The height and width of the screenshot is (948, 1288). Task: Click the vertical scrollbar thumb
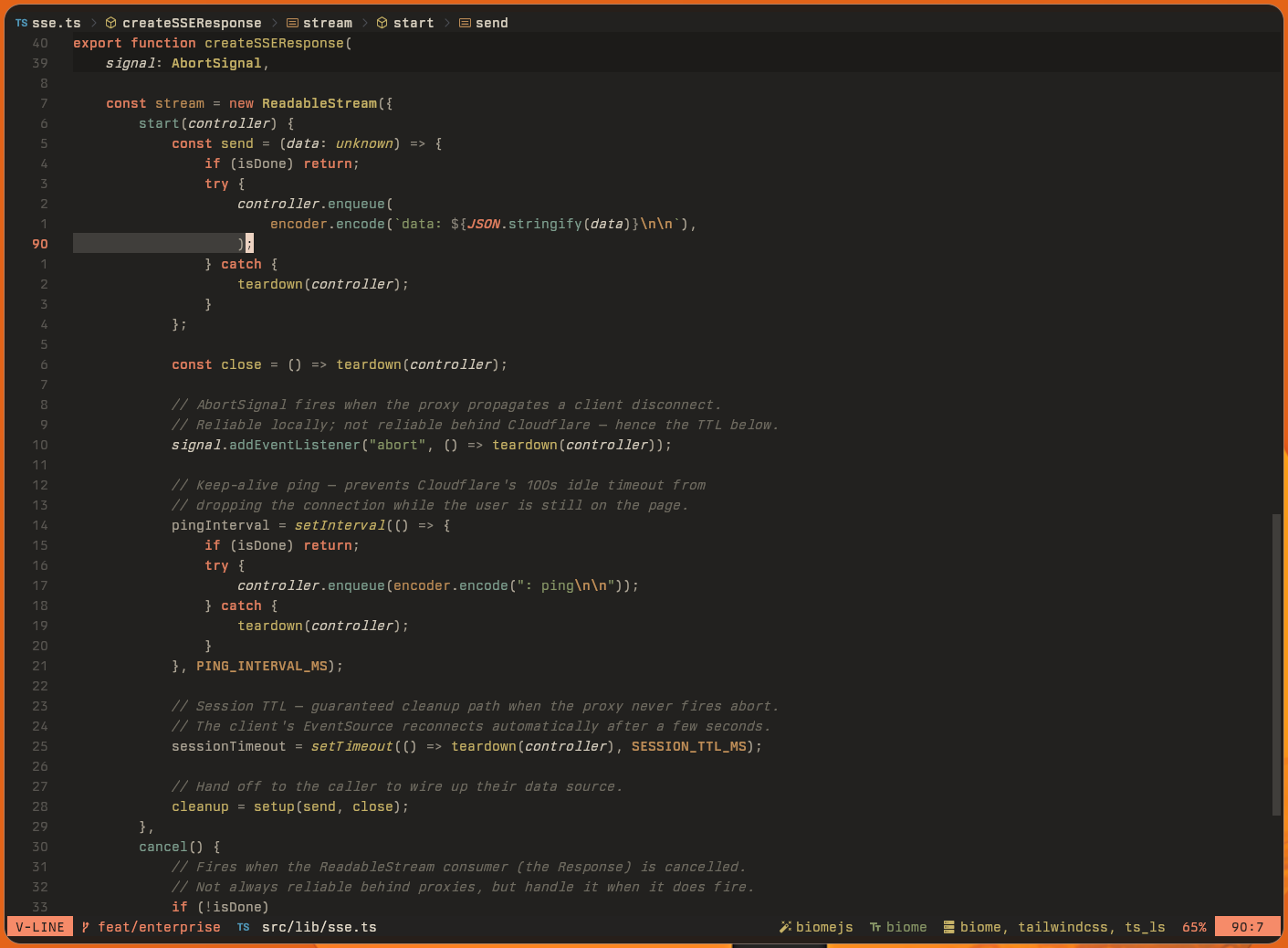point(1276,664)
